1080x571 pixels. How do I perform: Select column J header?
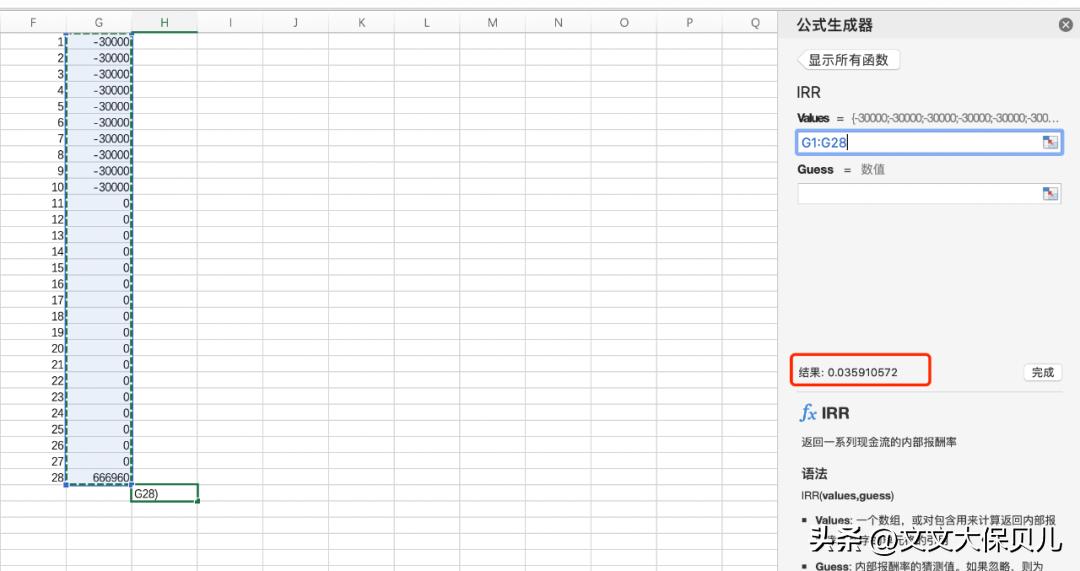[295, 23]
